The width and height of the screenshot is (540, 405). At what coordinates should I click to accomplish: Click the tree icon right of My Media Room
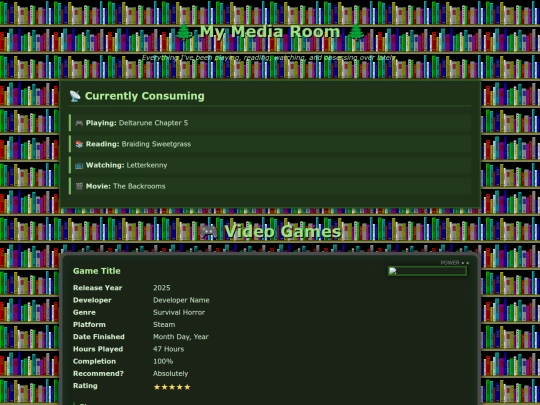tap(356, 31)
